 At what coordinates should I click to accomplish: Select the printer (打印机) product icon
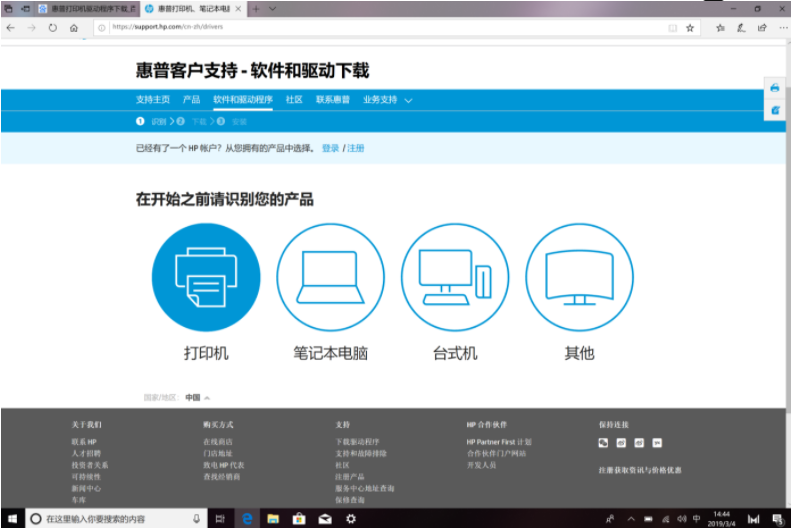click(206, 277)
